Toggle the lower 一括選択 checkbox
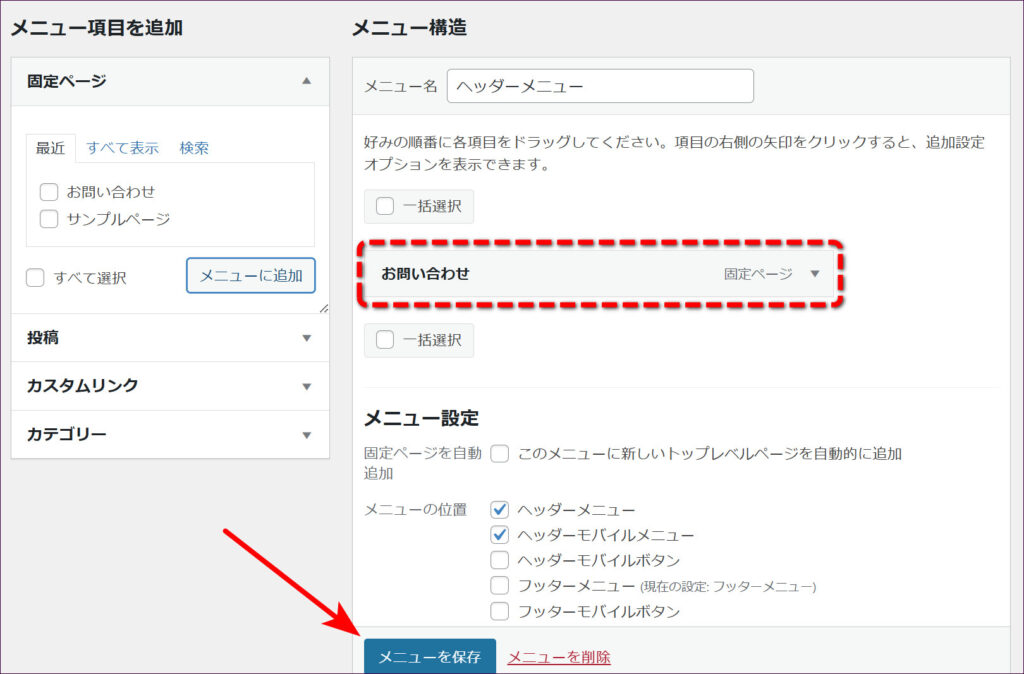 click(385, 340)
